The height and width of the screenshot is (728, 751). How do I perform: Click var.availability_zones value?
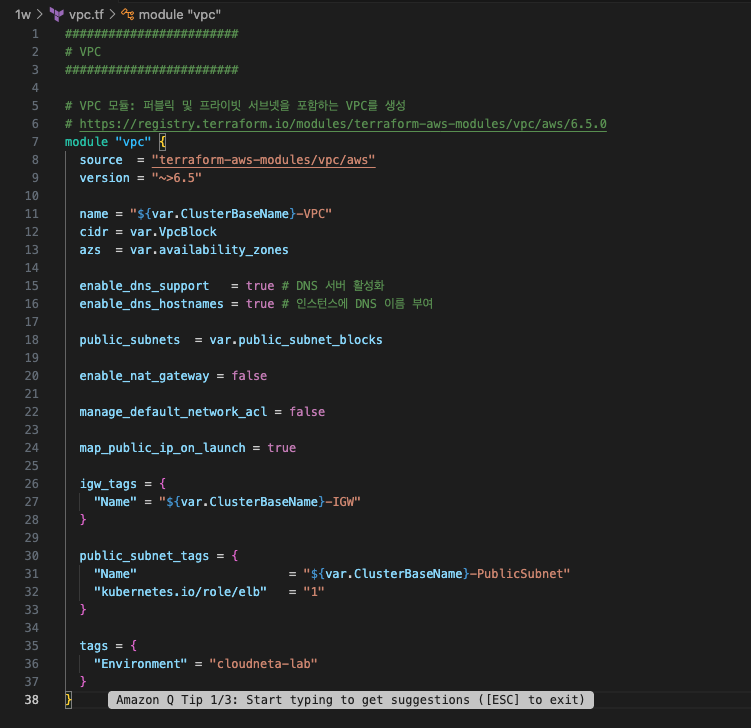point(209,250)
